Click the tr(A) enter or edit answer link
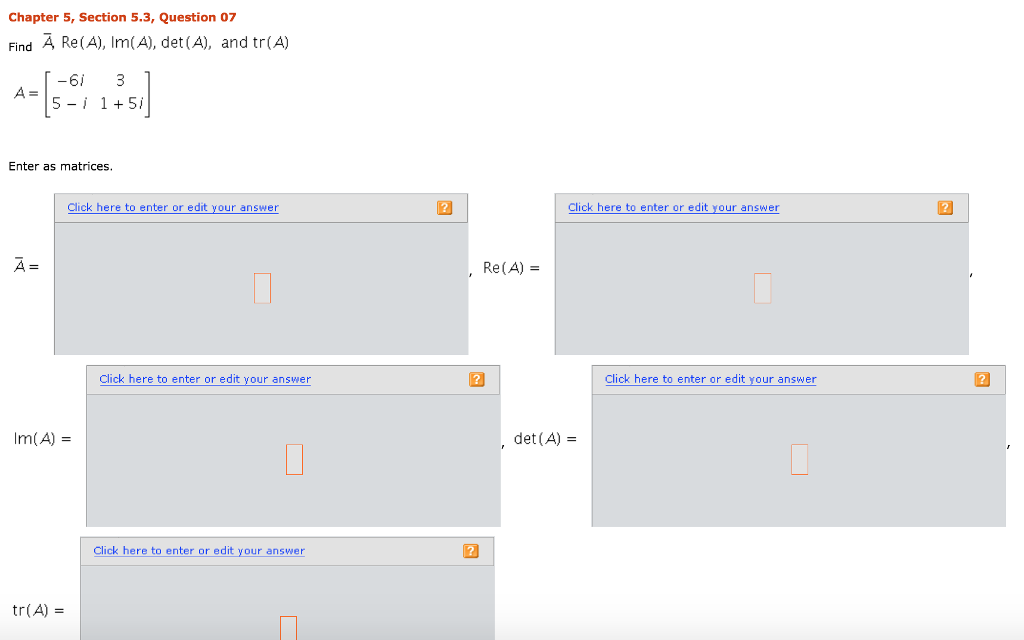The width and height of the screenshot is (1024, 640). tap(199, 551)
